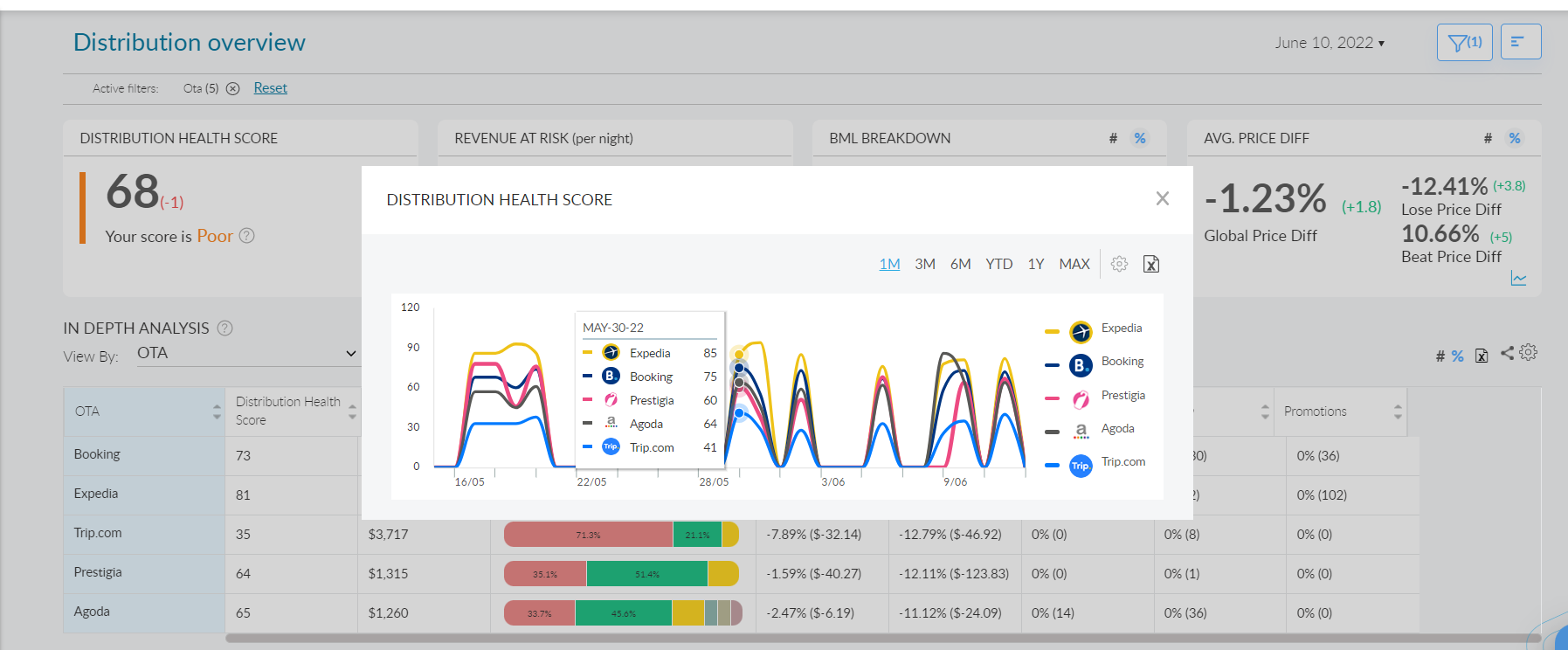
Task: Switch Avg Price Diff to number view
Action: [1488, 138]
